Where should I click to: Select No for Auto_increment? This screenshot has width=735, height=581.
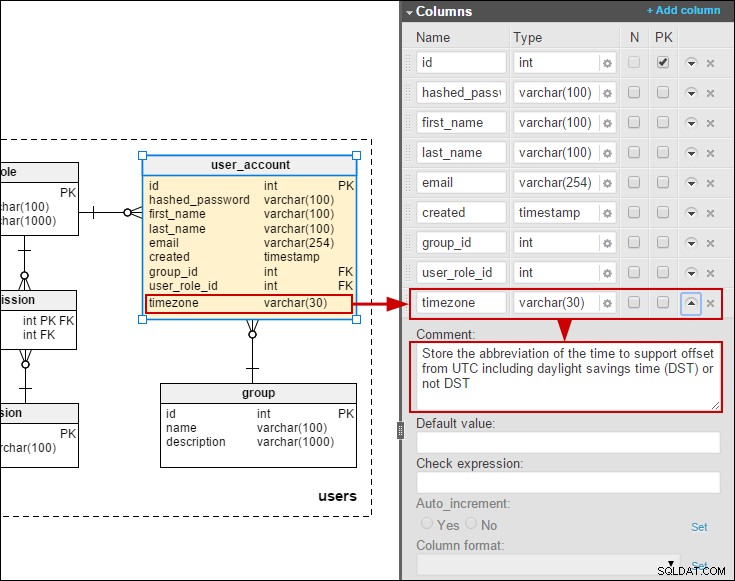click(x=471, y=523)
